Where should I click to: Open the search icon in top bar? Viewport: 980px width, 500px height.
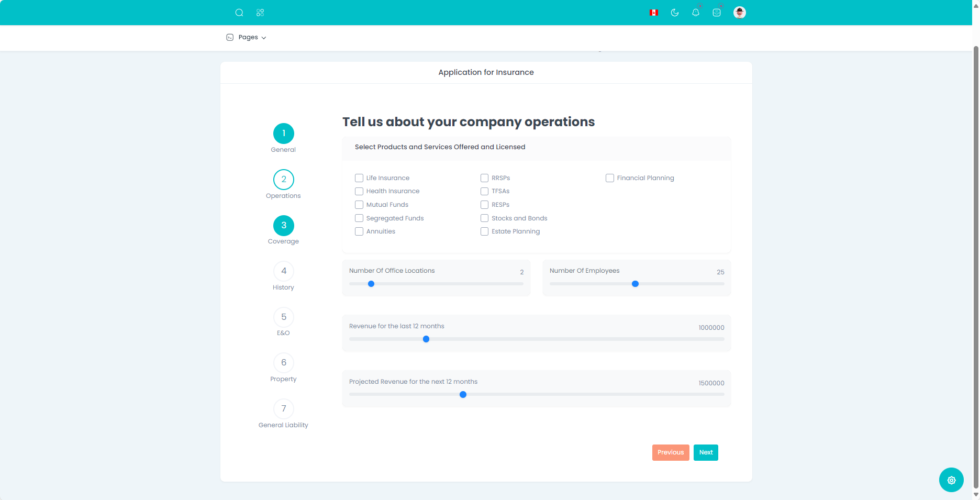(239, 12)
